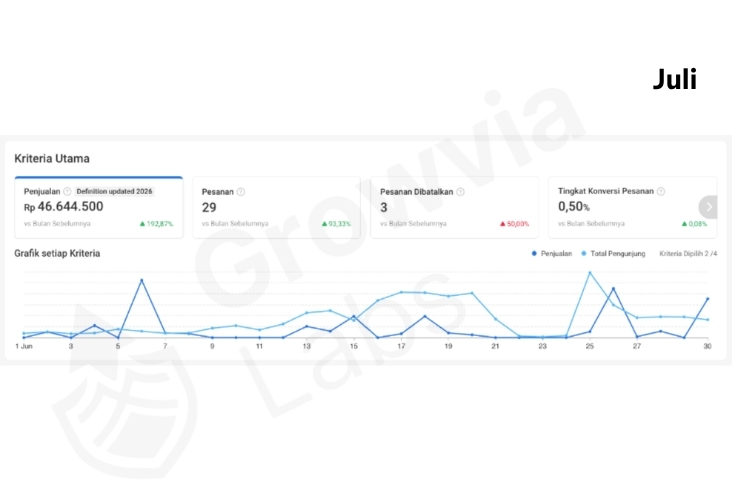Open help icon beside Pesanan Dibatalkan
Viewport: 732px width, 500px height.
(460, 192)
